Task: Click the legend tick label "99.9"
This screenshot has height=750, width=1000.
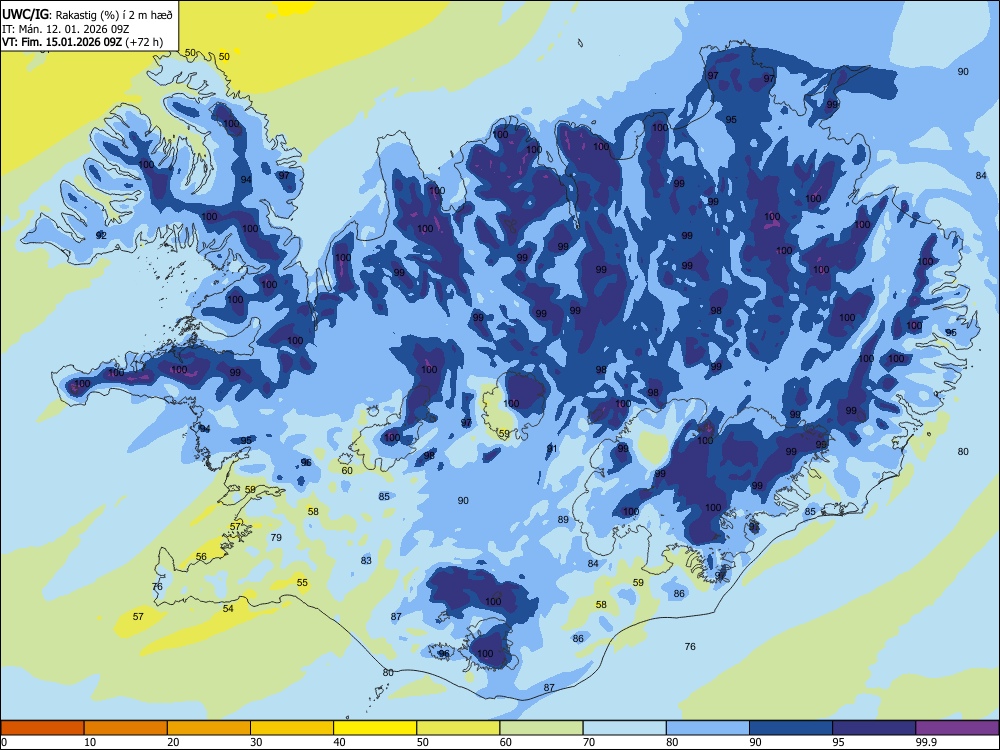Action: tap(926, 742)
